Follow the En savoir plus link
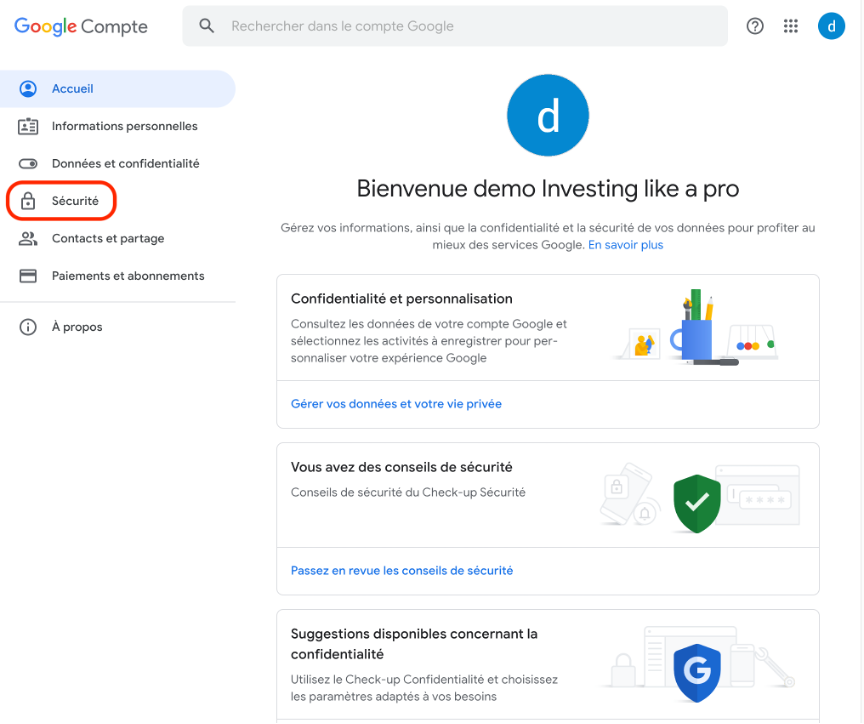 [x=625, y=245]
